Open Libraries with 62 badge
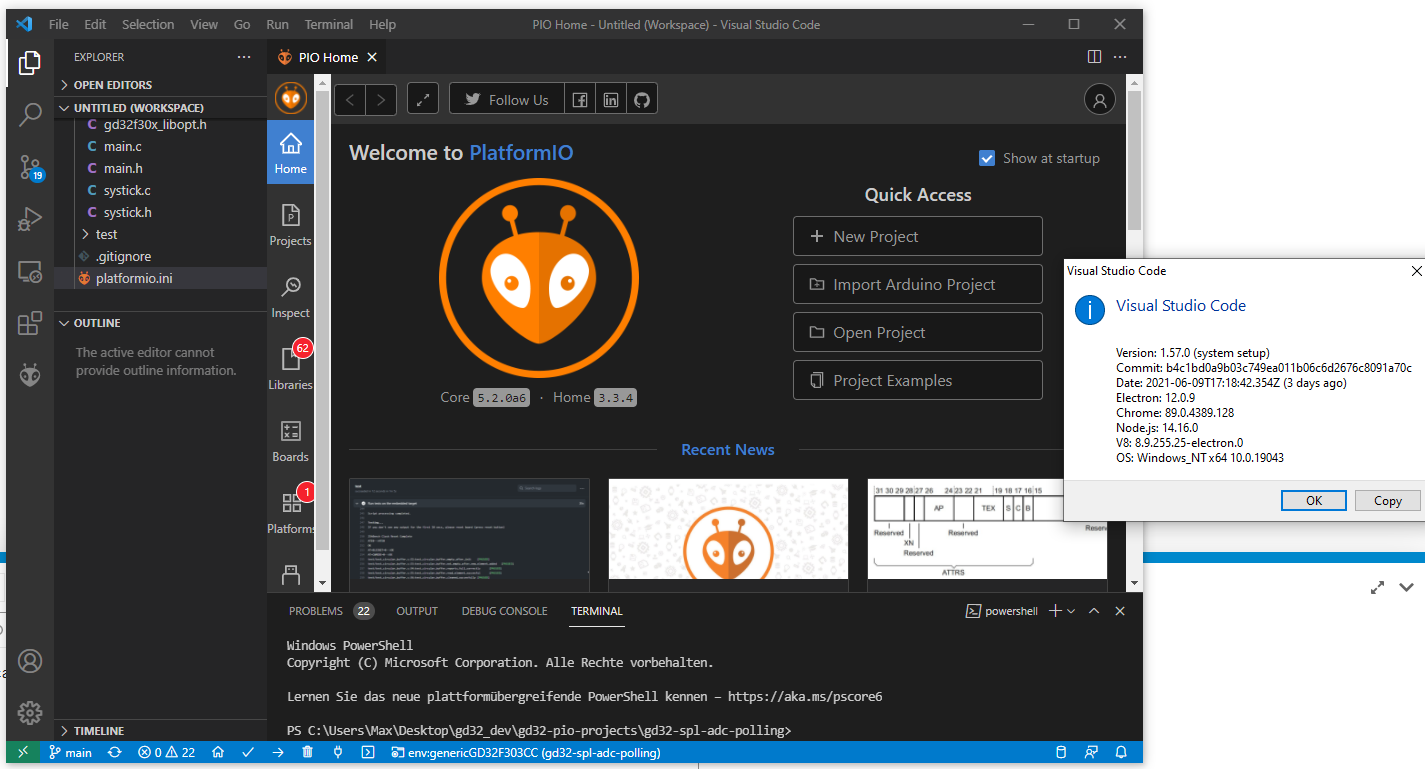This screenshot has width=1425, height=769. point(290,366)
